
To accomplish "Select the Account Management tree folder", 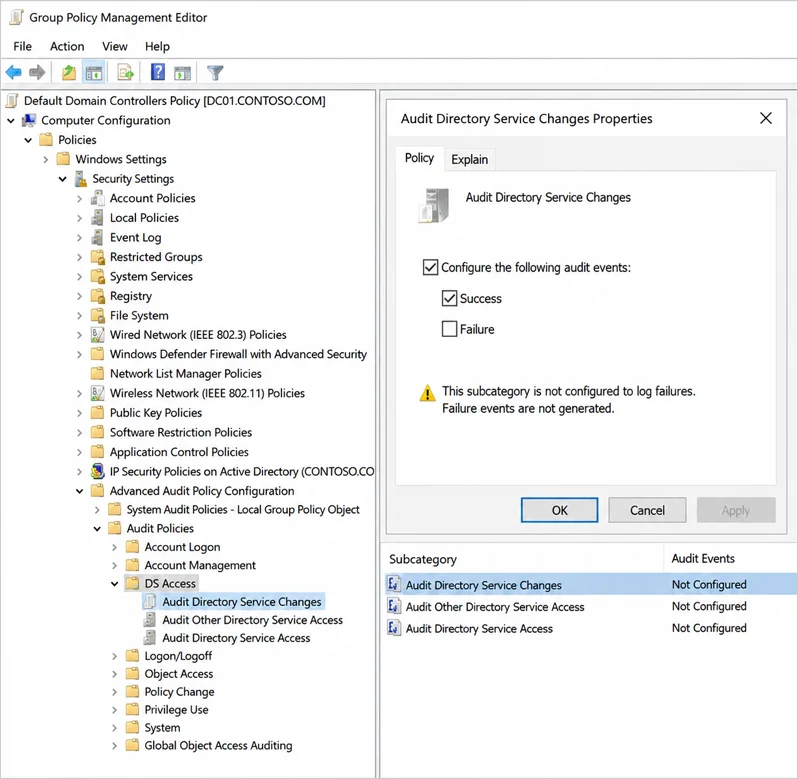I will tap(200, 565).
